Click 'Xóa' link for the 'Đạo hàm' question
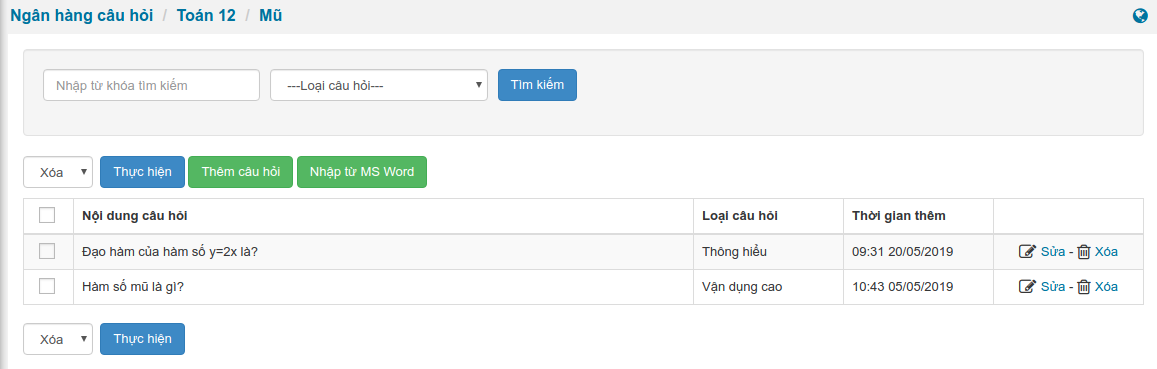 tap(1106, 252)
